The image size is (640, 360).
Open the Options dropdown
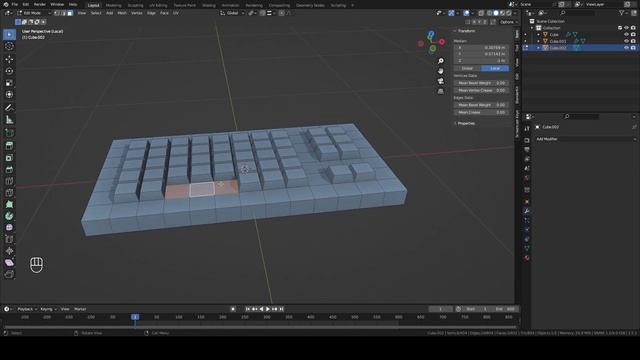pos(509,22)
